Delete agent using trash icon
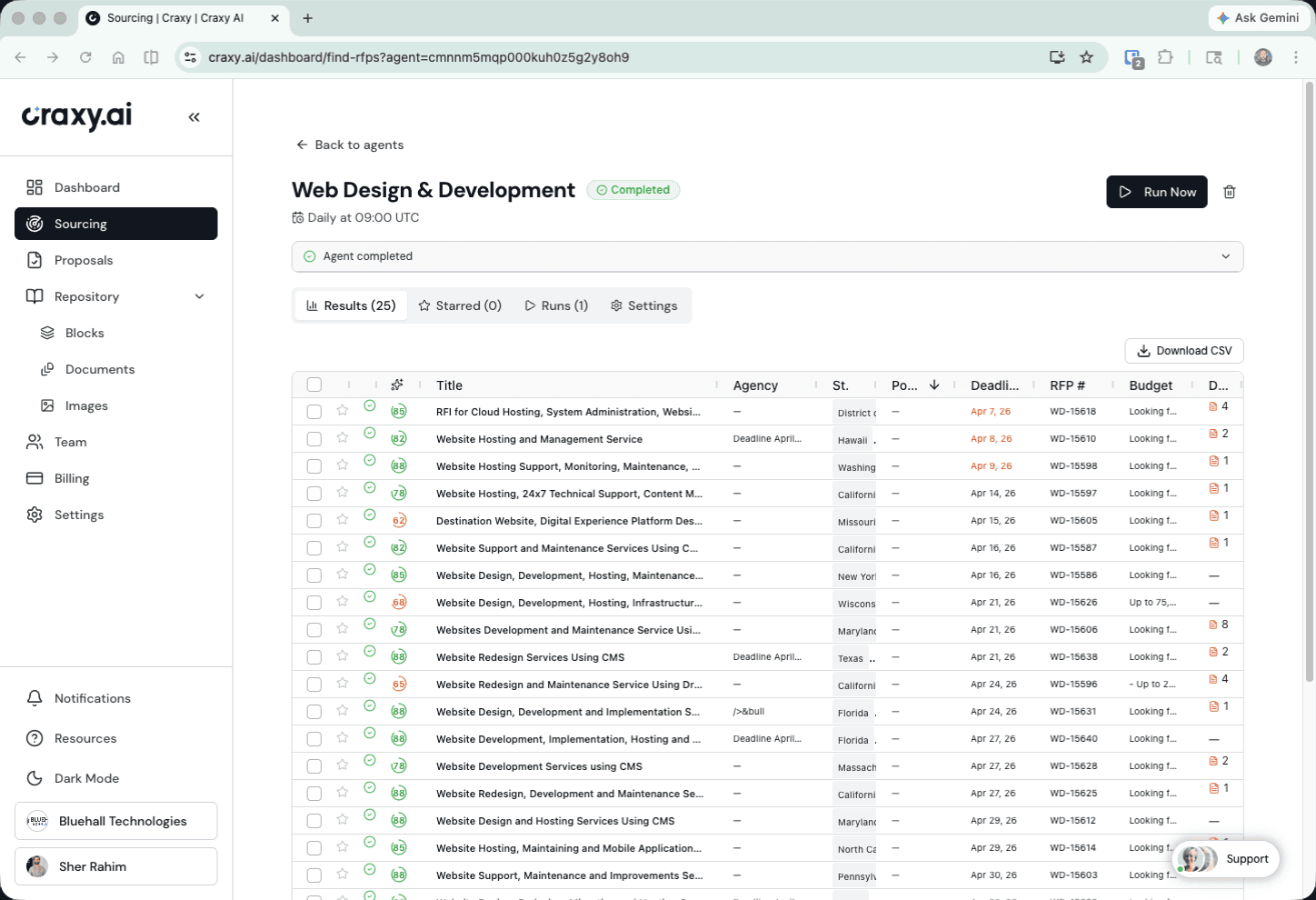The height and width of the screenshot is (900, 1316). 1230,192
